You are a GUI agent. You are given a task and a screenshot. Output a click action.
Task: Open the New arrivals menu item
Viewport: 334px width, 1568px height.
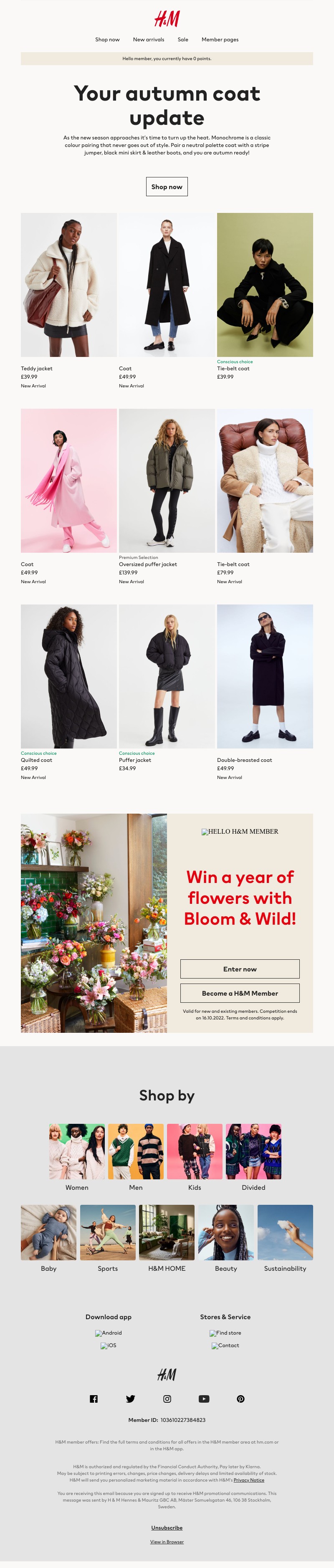coord(149,40)
